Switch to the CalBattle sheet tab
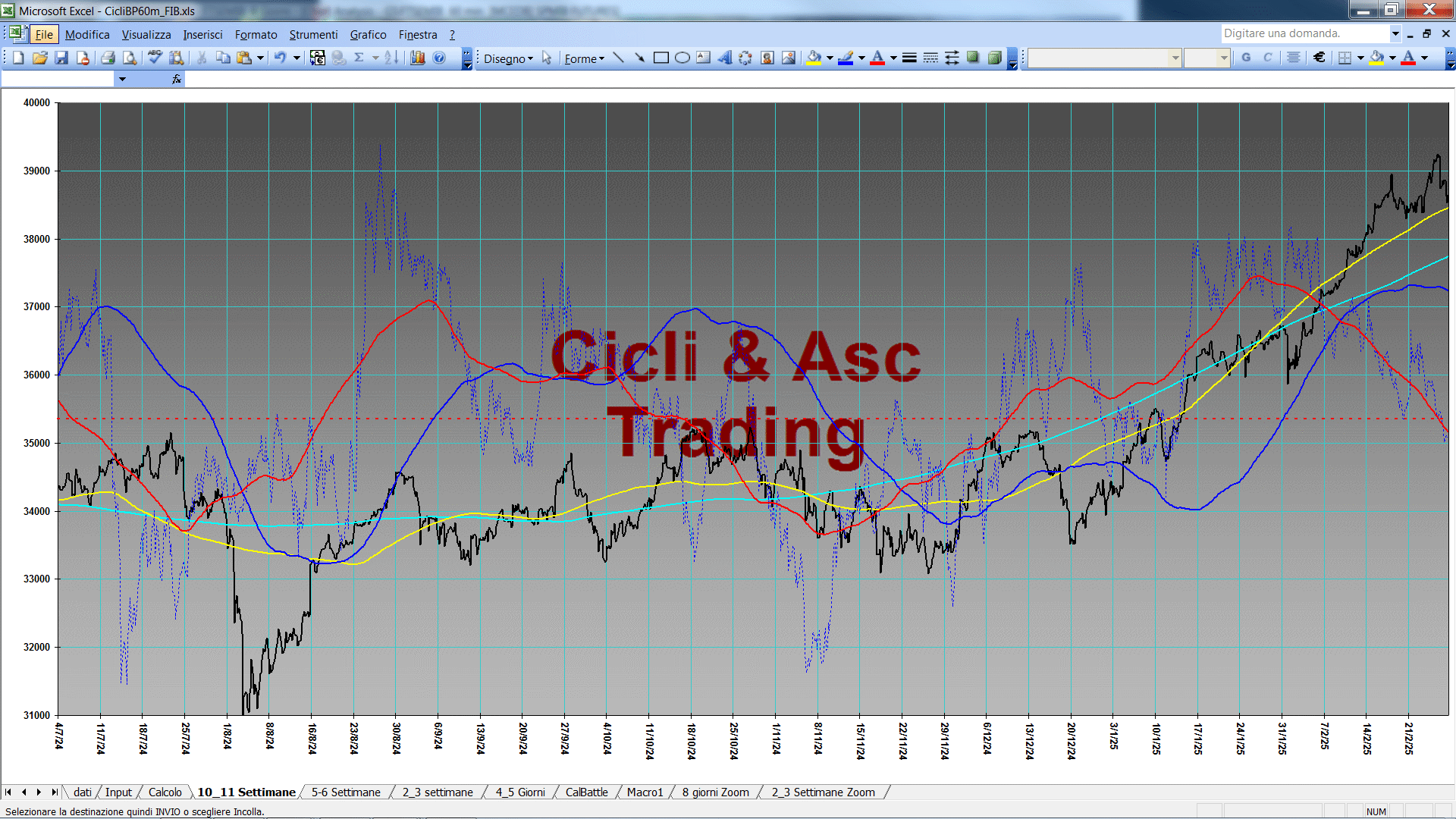 click(x=586, y=792)
